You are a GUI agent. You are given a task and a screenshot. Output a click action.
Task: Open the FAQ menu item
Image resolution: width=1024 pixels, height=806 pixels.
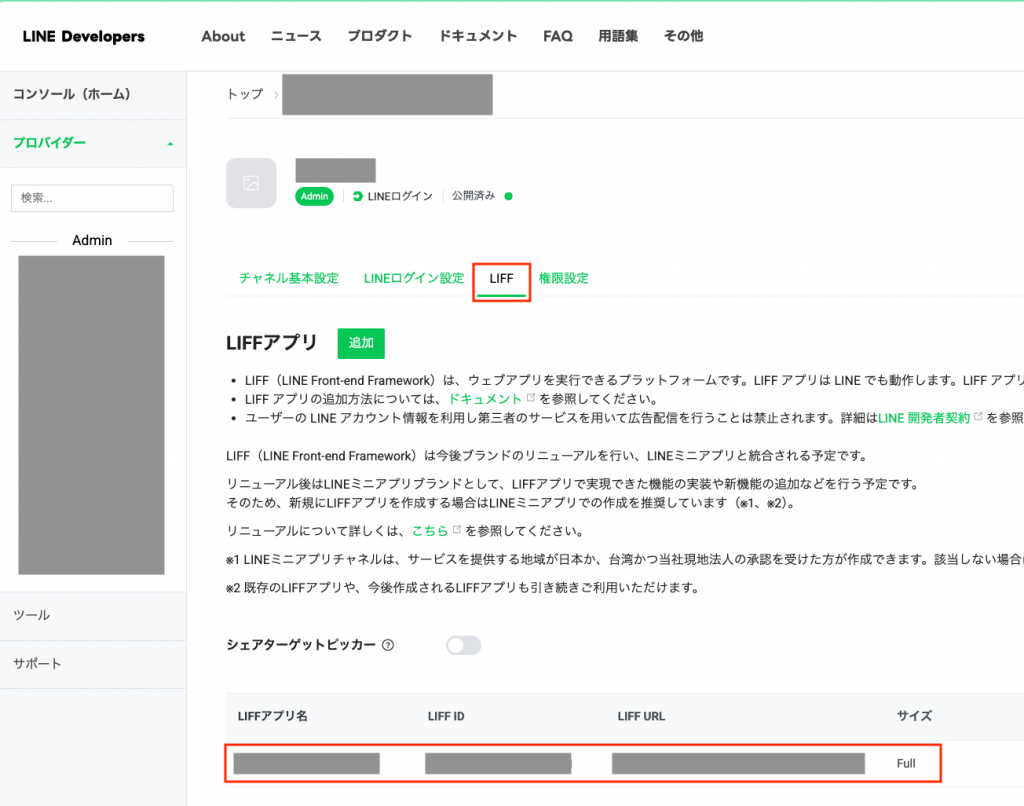click(x=558, y=37)
